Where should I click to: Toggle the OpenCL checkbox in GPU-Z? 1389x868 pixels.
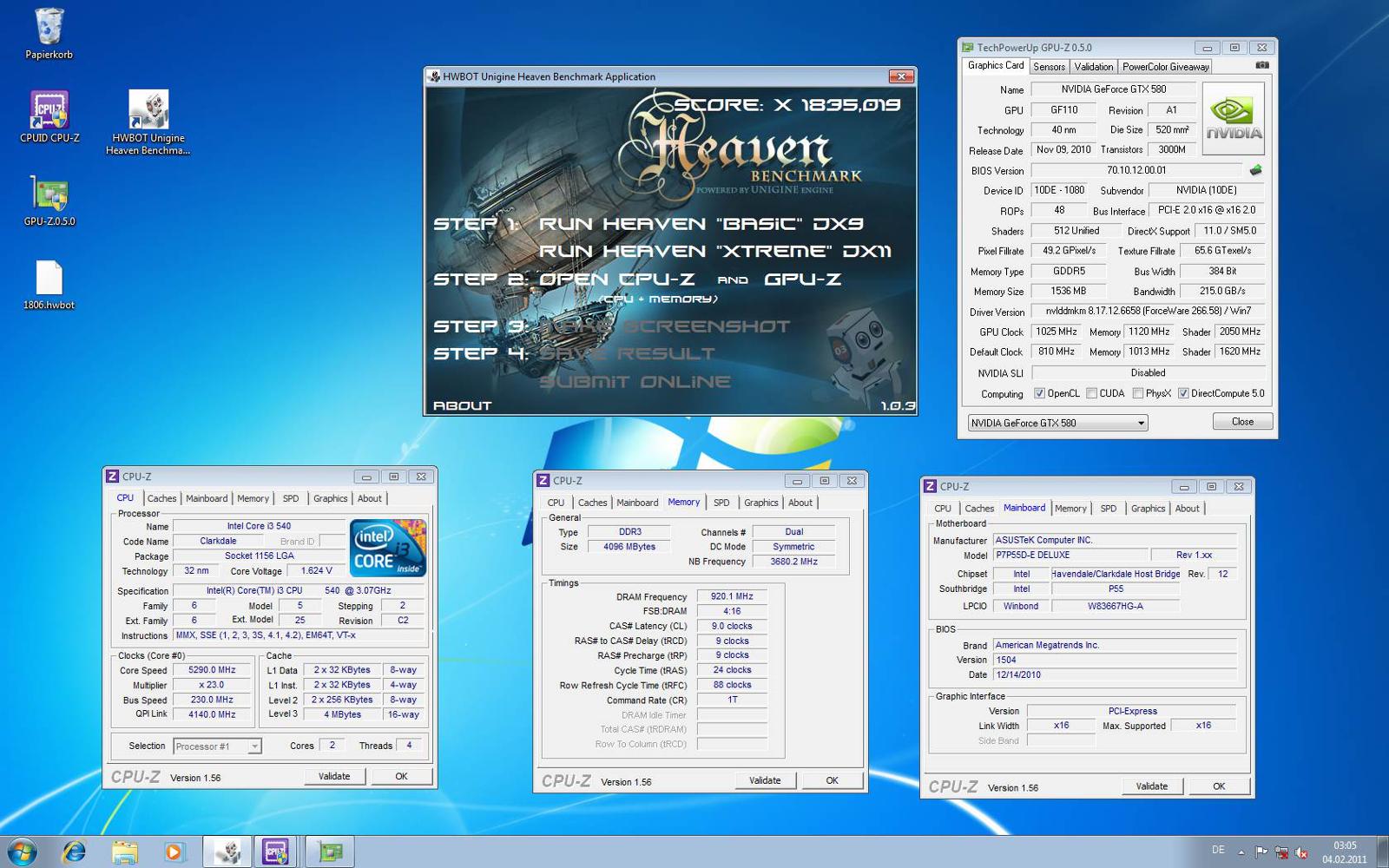click(x=1039, y=393)
